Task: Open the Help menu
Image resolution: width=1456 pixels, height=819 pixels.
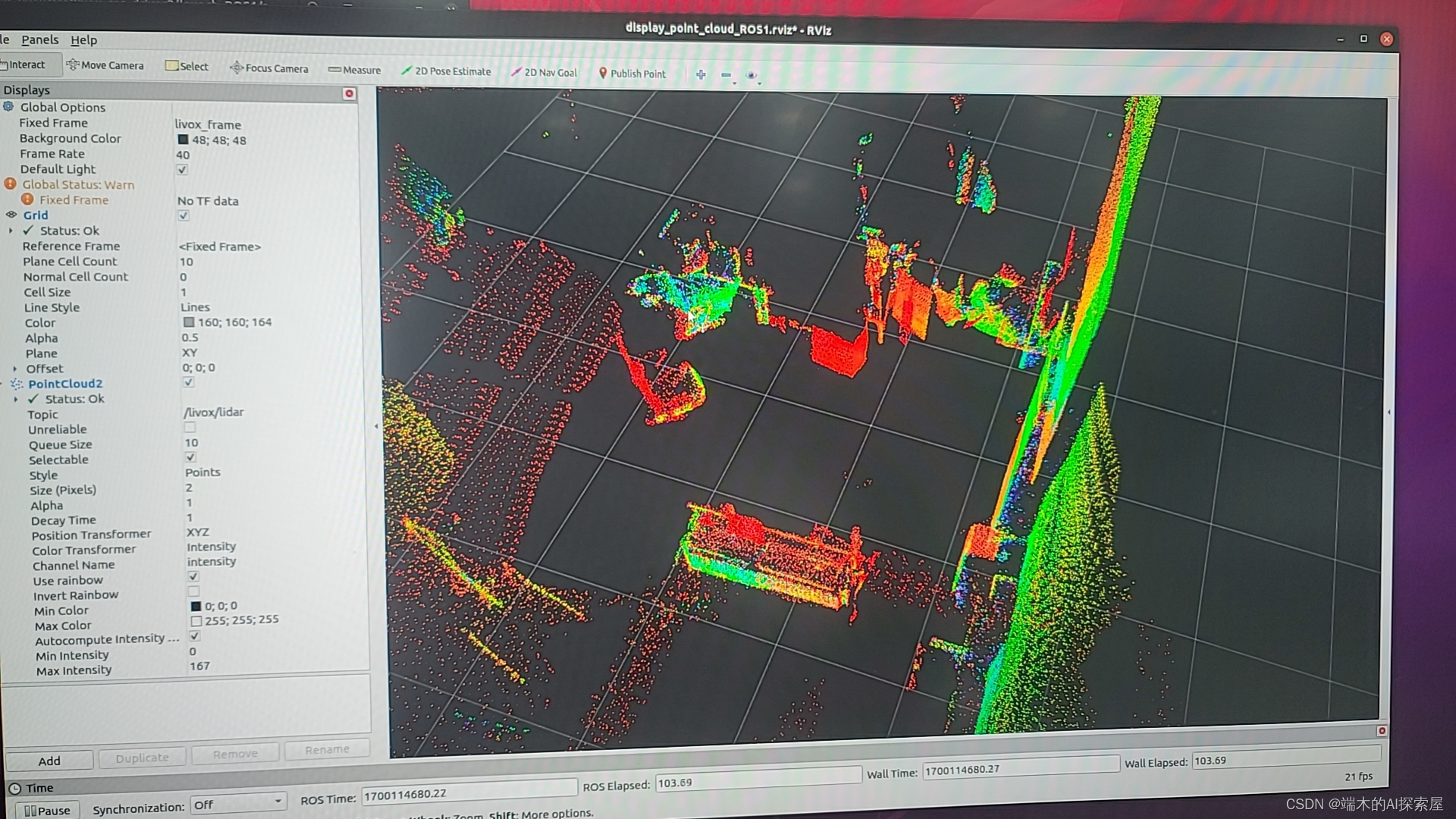Action: 83,39
